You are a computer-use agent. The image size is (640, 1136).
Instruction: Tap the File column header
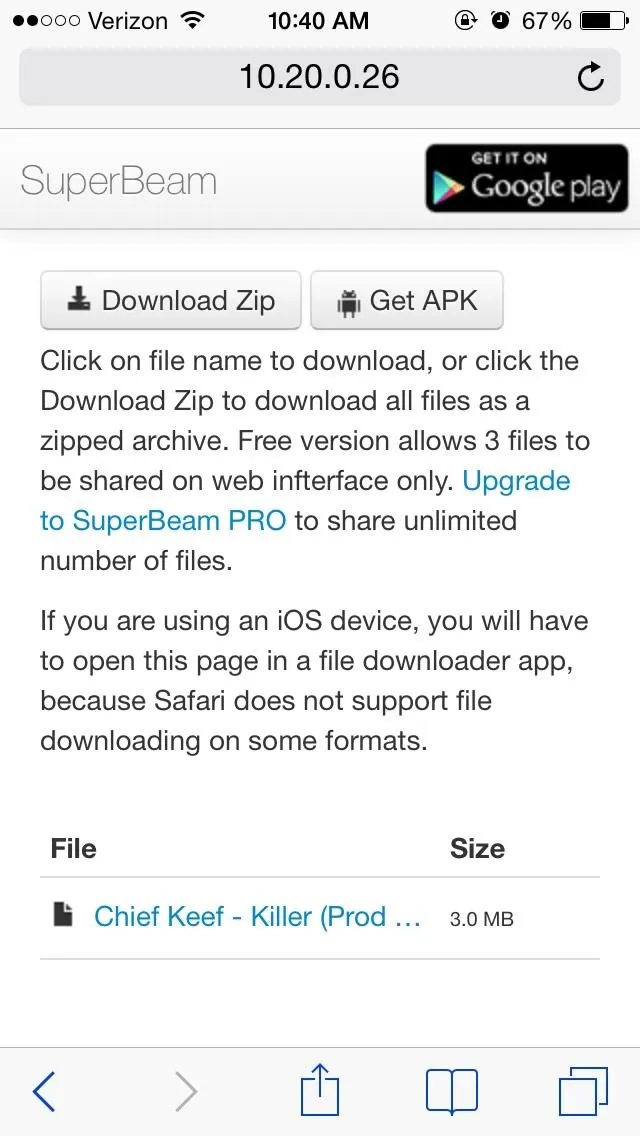pyautogui.click(x=73, y=848)
